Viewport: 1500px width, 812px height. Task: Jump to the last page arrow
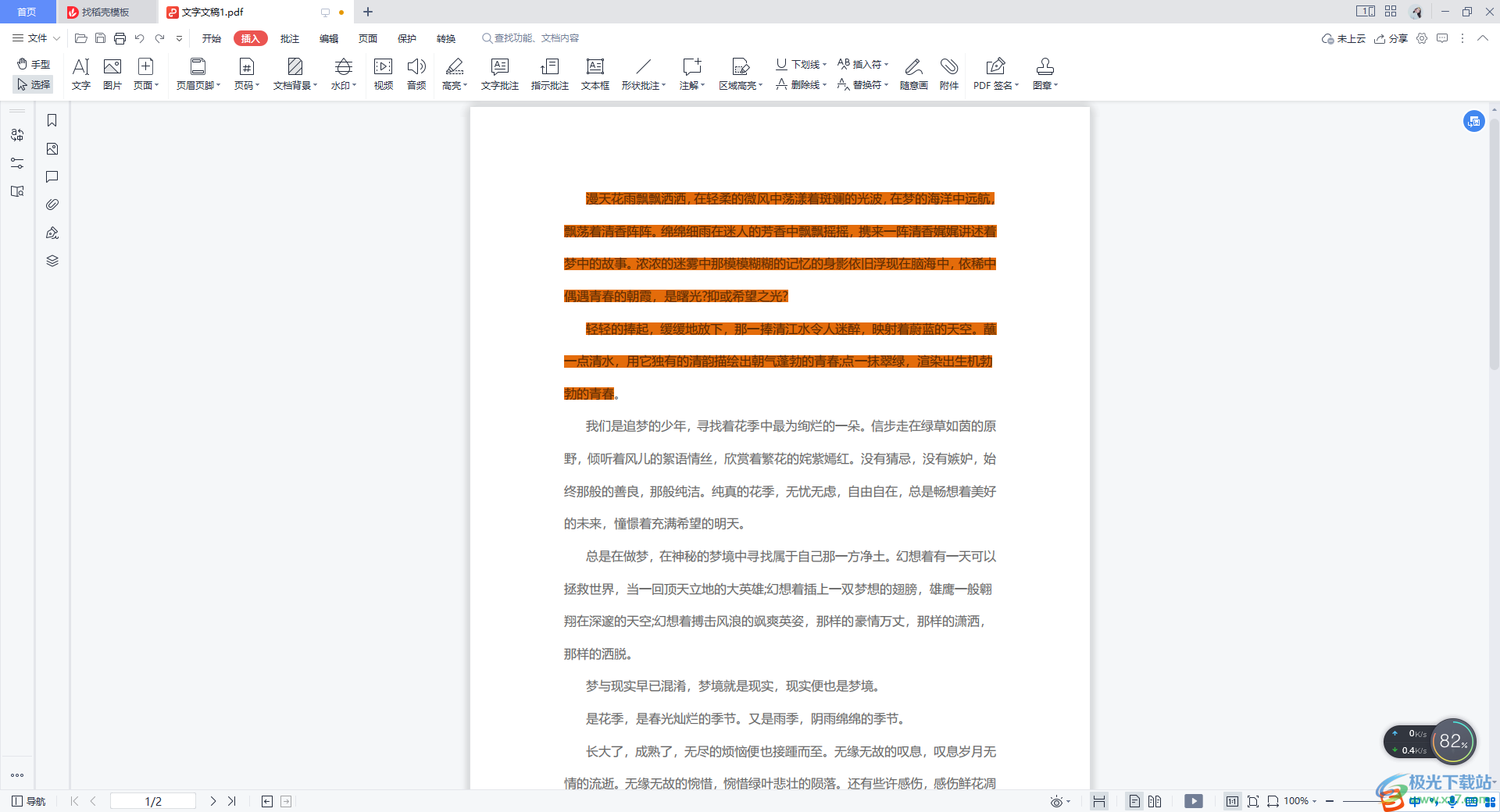(231, 801)
